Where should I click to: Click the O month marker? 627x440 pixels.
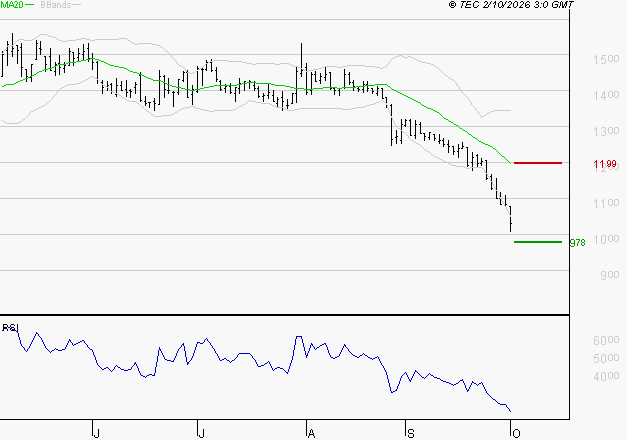click(x=516, y=433)
